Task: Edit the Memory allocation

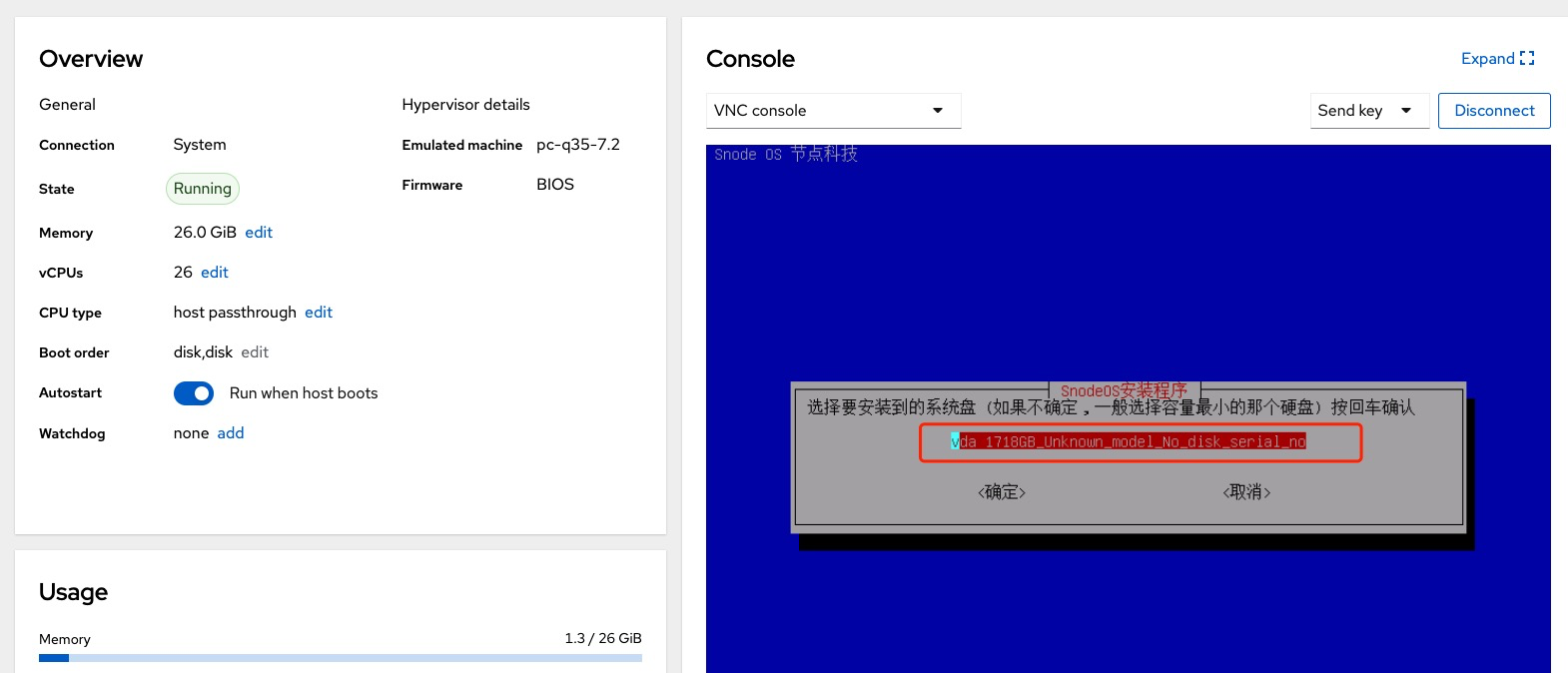Action: tap(259, 233)
